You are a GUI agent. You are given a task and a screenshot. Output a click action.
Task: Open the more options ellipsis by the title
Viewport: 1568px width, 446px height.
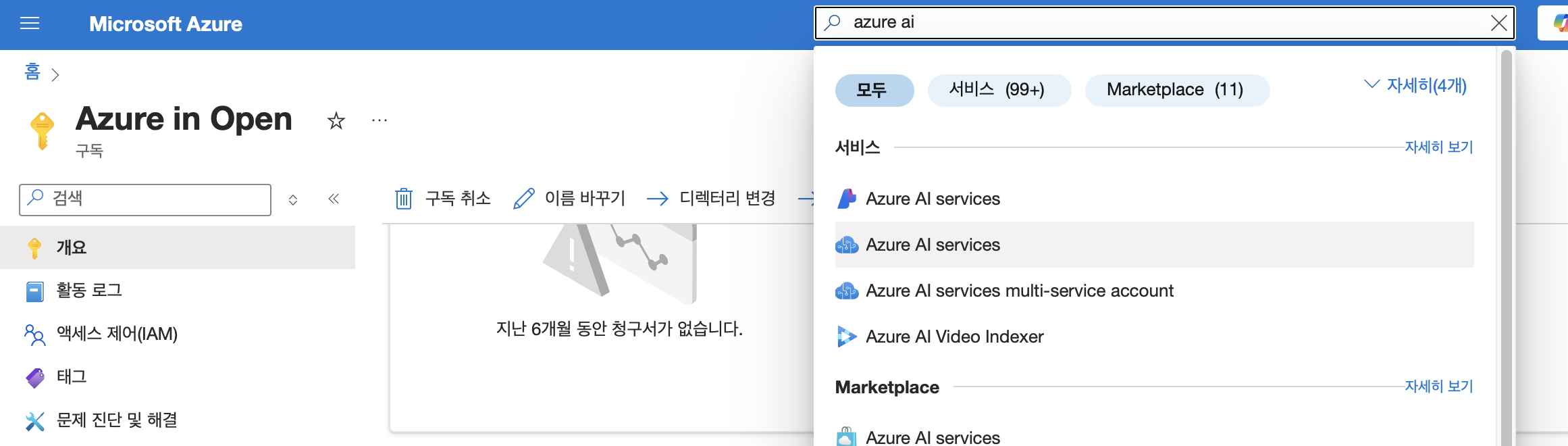pyautogui.click(x=380, y=120)
